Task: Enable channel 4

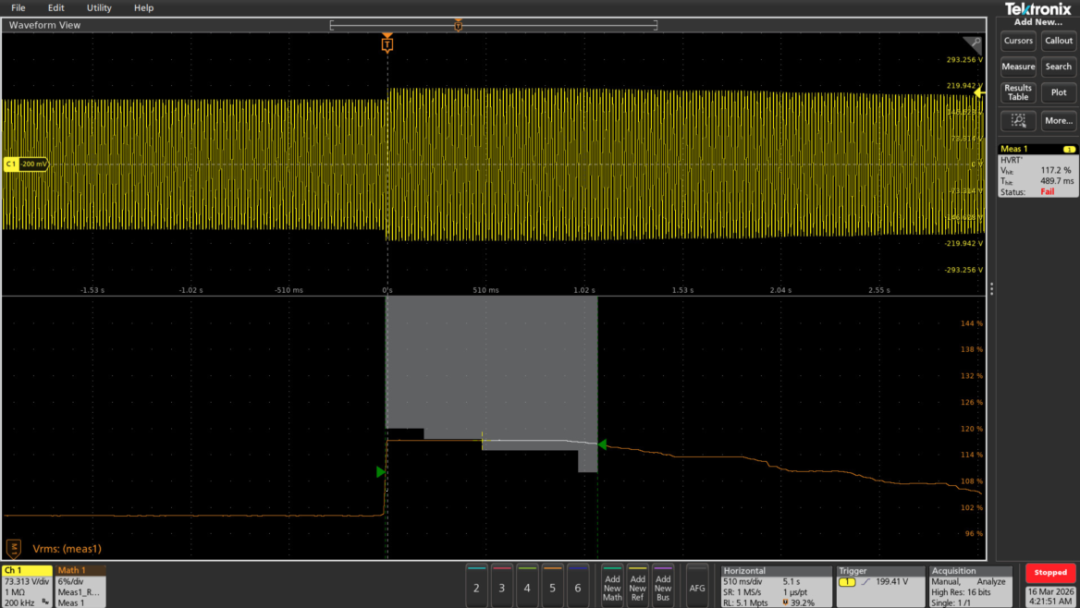Action: click(x=527, y=586)
